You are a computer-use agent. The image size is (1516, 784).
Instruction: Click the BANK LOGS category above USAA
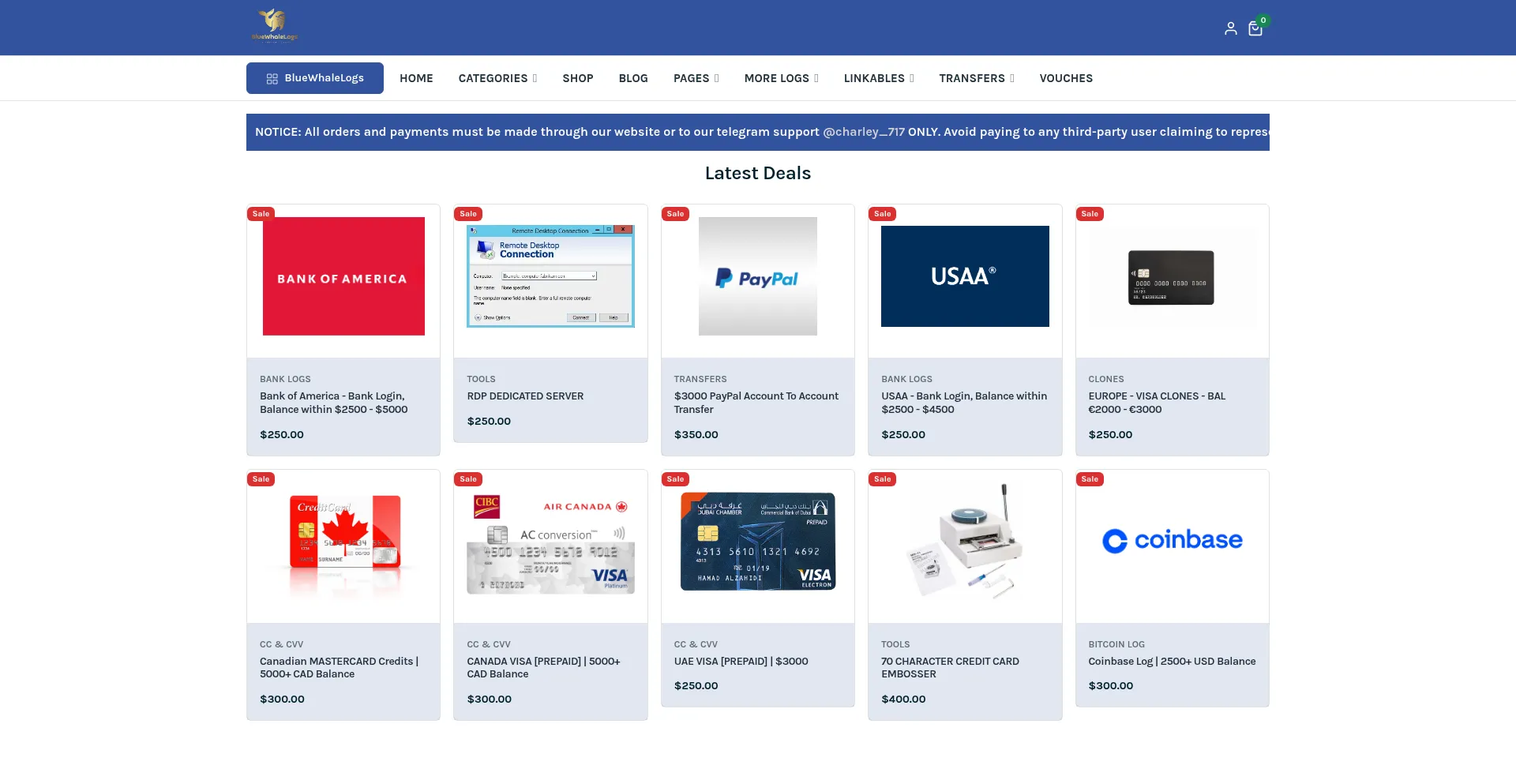906,379
